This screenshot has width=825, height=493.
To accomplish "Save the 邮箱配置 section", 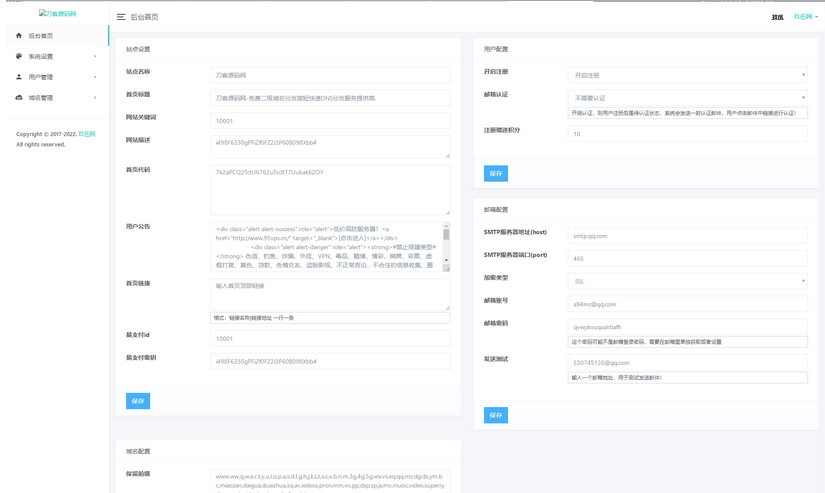I will click(x=495, y=415).
